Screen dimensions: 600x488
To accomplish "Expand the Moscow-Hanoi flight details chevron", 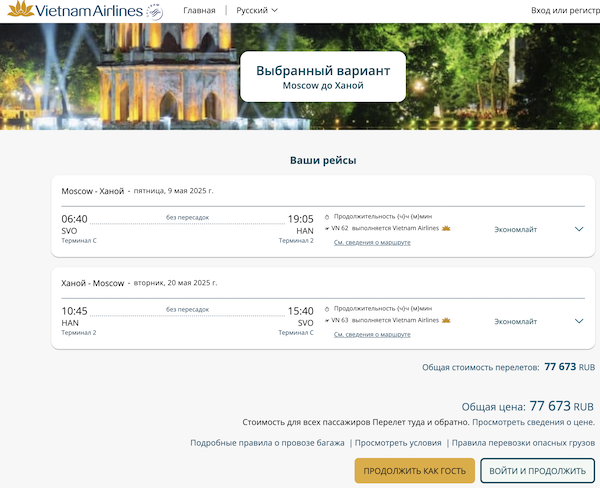I will click(x=579, y=229).
